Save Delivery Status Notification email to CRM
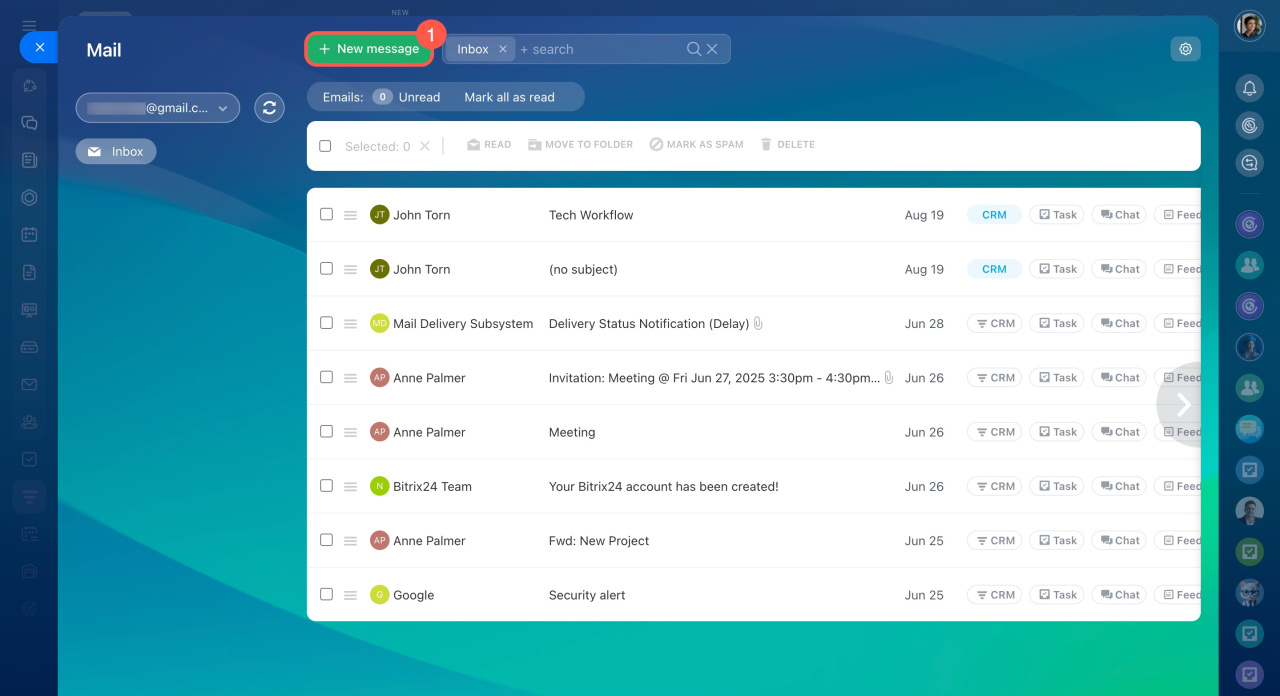1280x696 pixels. point(994,323)
